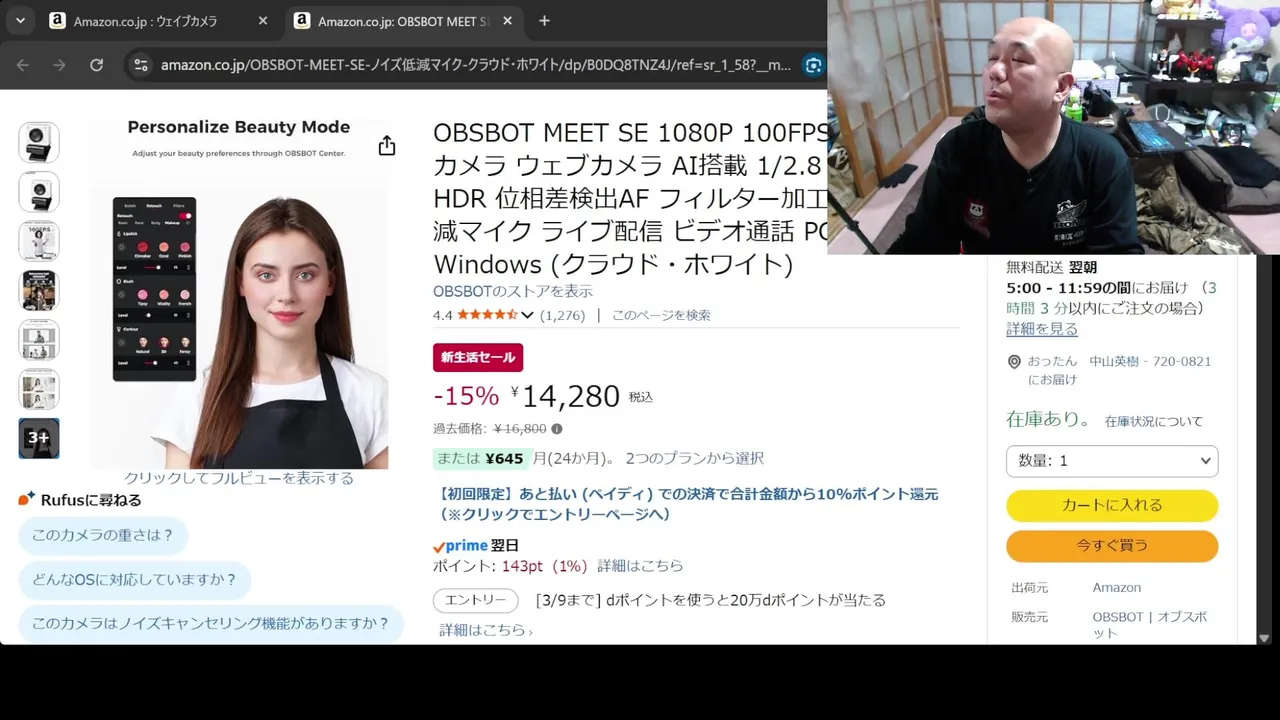Select the sixth product image thumbnail

pos(39,389)
